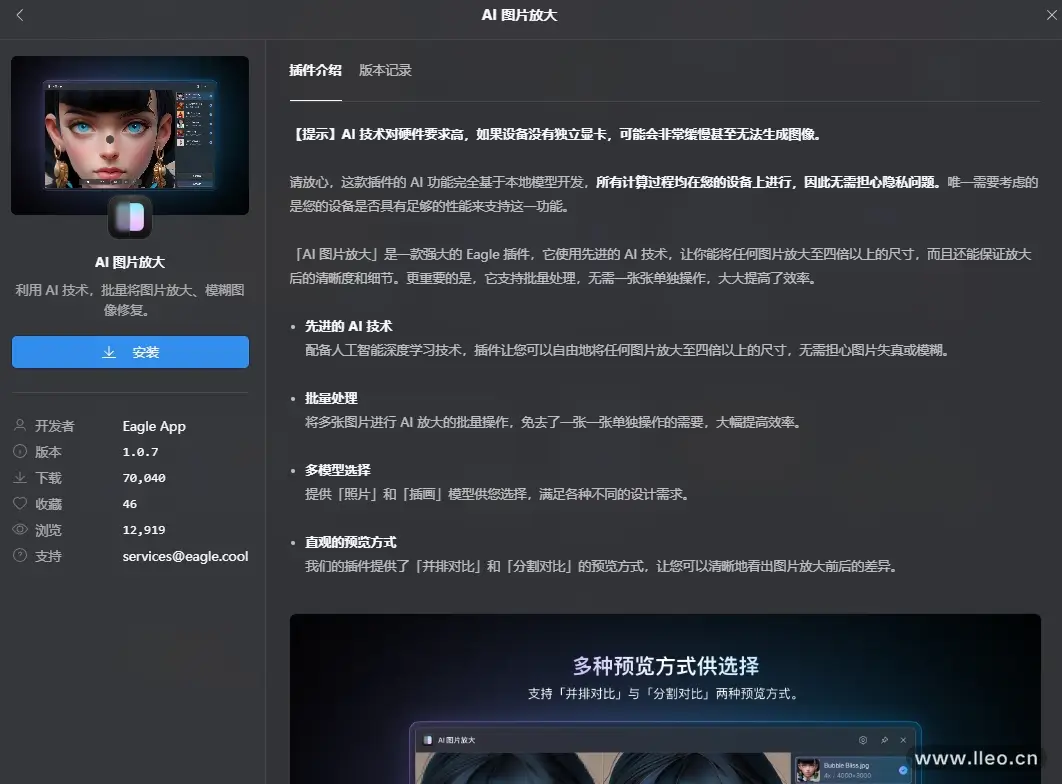Click the settings gear in preview window
This screenshot has width=1062, height=784.
pyautogui.click(x=863, y=740)
